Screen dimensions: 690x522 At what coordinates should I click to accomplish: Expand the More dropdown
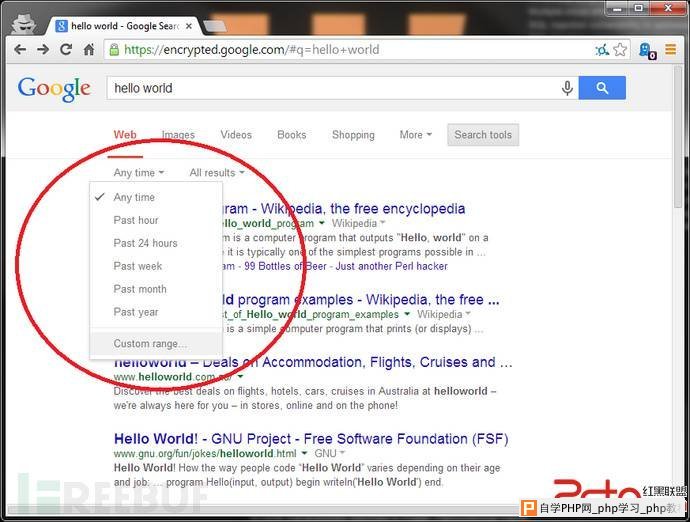click(x=416, y=135)
